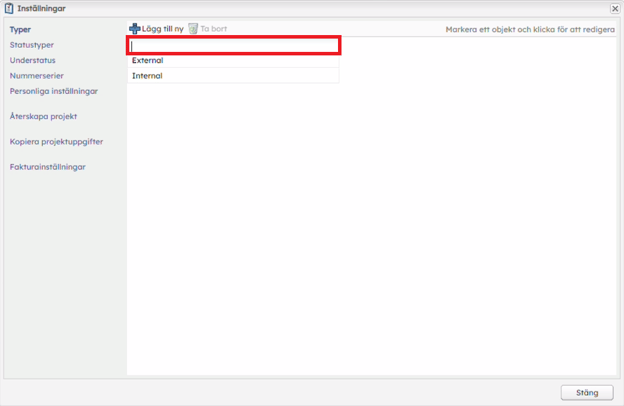Focus the empty new type text field
Screen dimensions: 624x406
[235, 45]
